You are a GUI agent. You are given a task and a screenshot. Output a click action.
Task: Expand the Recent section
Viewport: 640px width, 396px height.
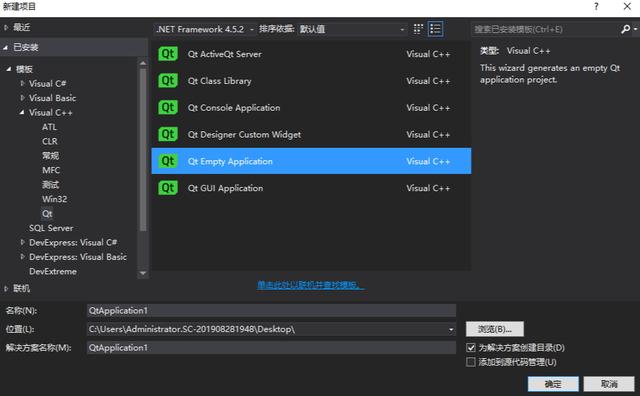click(6, 27)
